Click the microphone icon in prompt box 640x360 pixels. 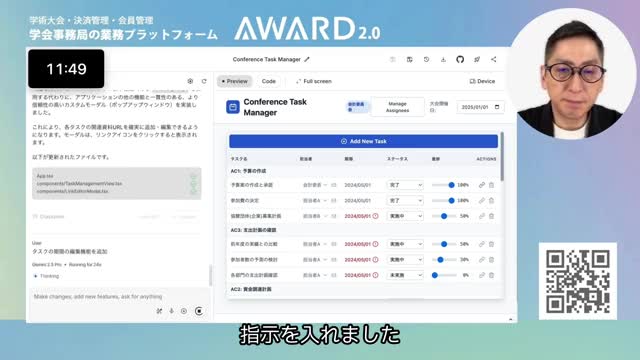point(171,311)
